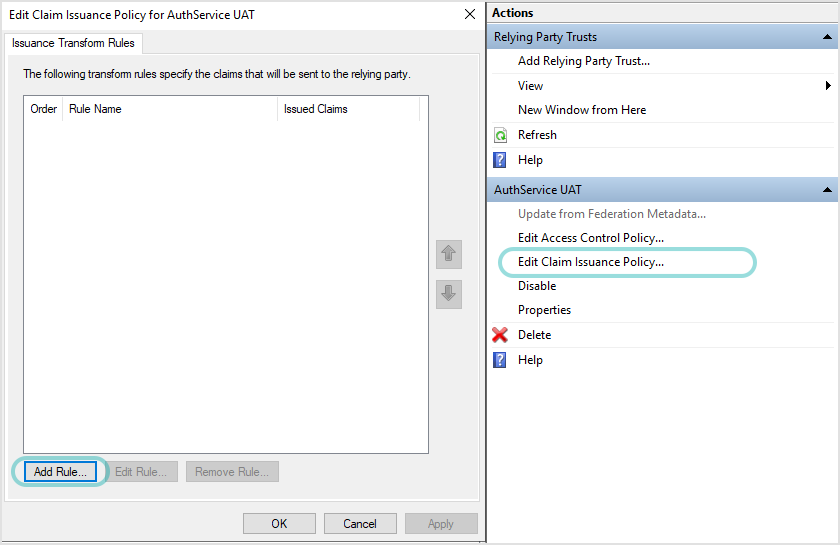Image resolution: width=840 pixels, height=545 pixels.
Task: Click the Remove Rule... button
Action: point(232,472)
